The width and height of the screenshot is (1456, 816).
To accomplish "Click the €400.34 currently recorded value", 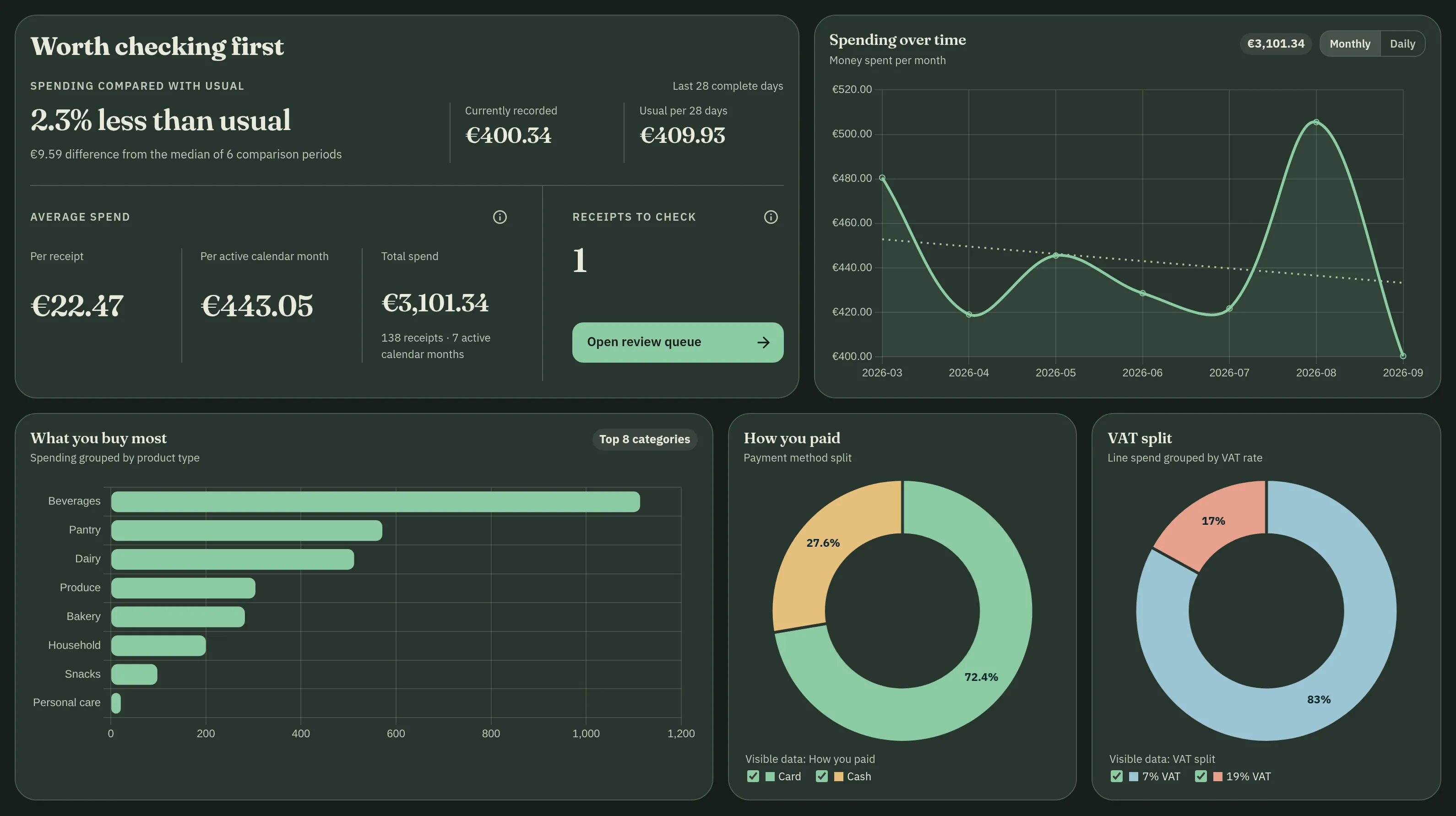I will (508, 135).
